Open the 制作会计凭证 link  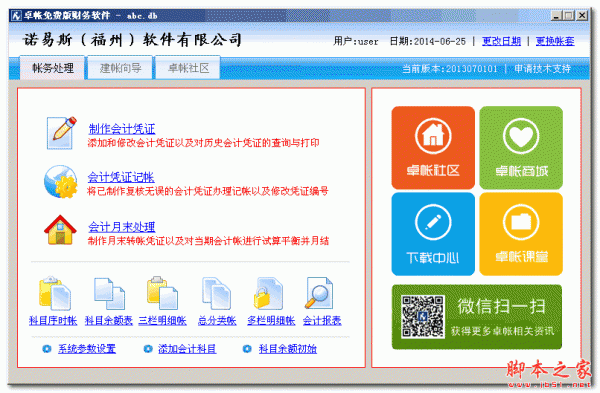(122, 129)
